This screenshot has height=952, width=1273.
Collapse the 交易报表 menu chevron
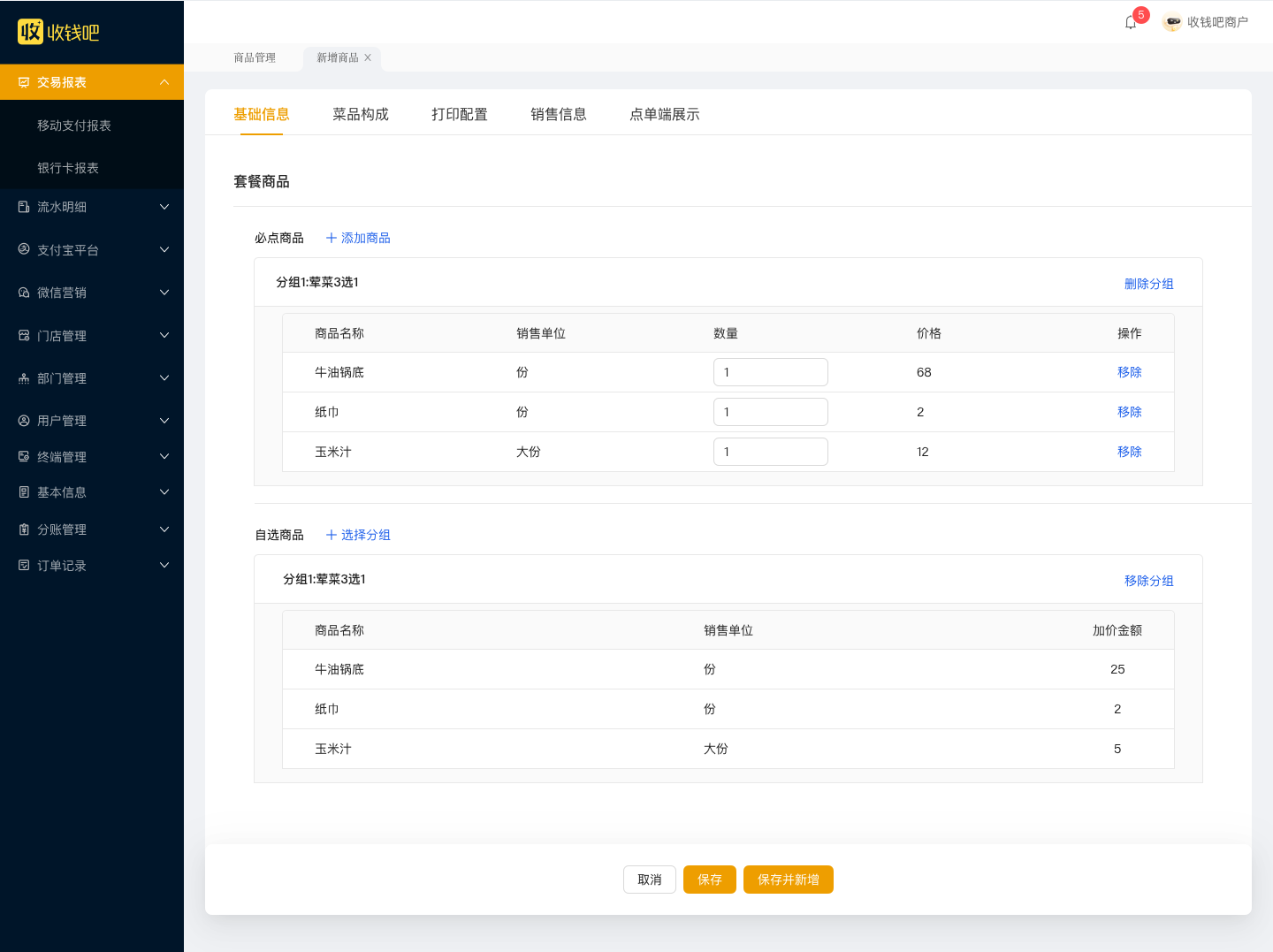click(x=164, y=82)
